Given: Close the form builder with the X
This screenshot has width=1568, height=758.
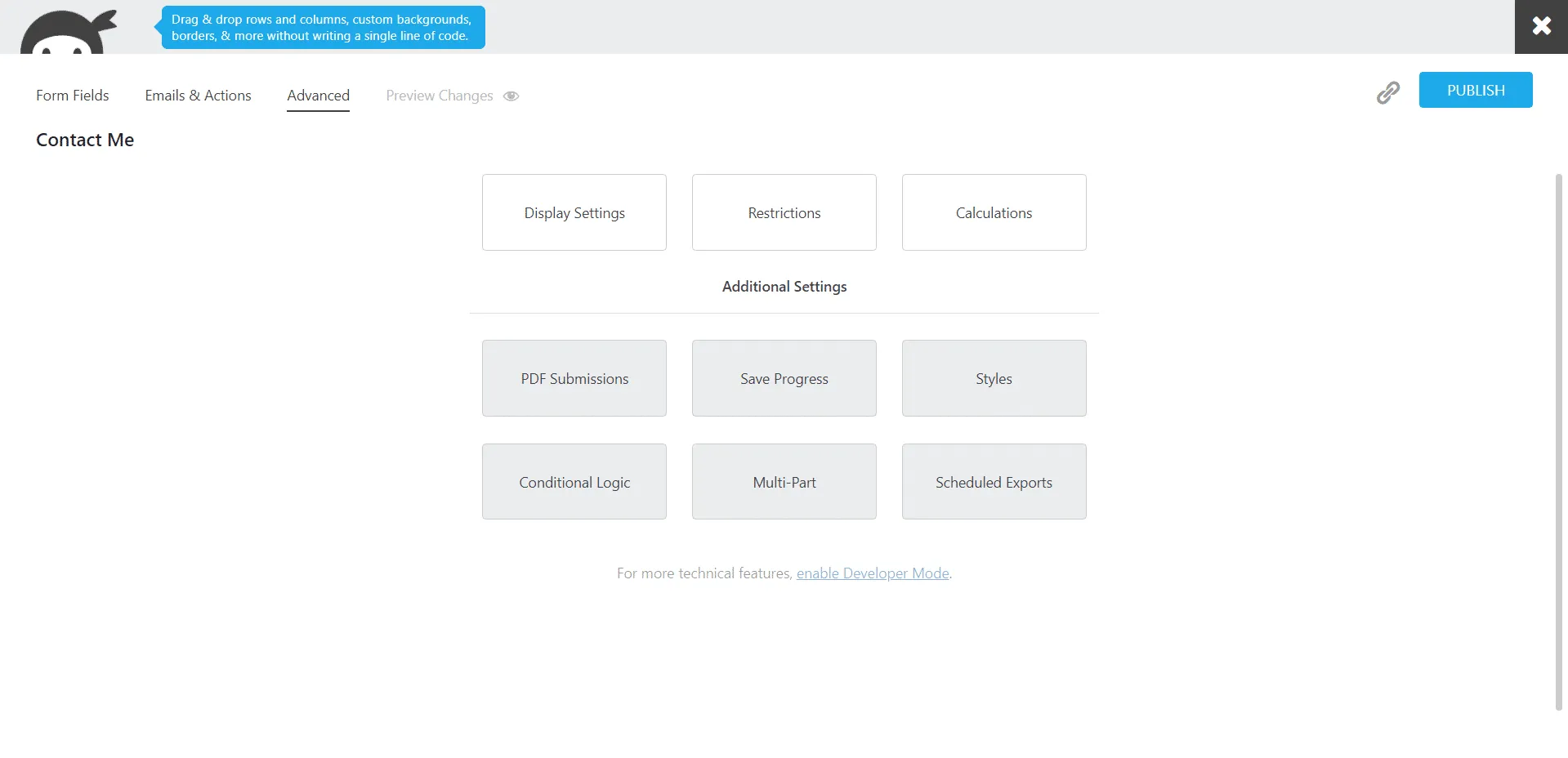Looking at the screenshot, I should (1540, 25).
